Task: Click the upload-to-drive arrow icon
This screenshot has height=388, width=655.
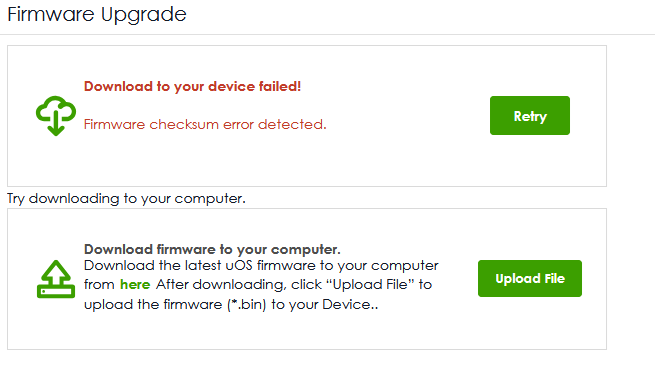Action: tap(56, 279)
